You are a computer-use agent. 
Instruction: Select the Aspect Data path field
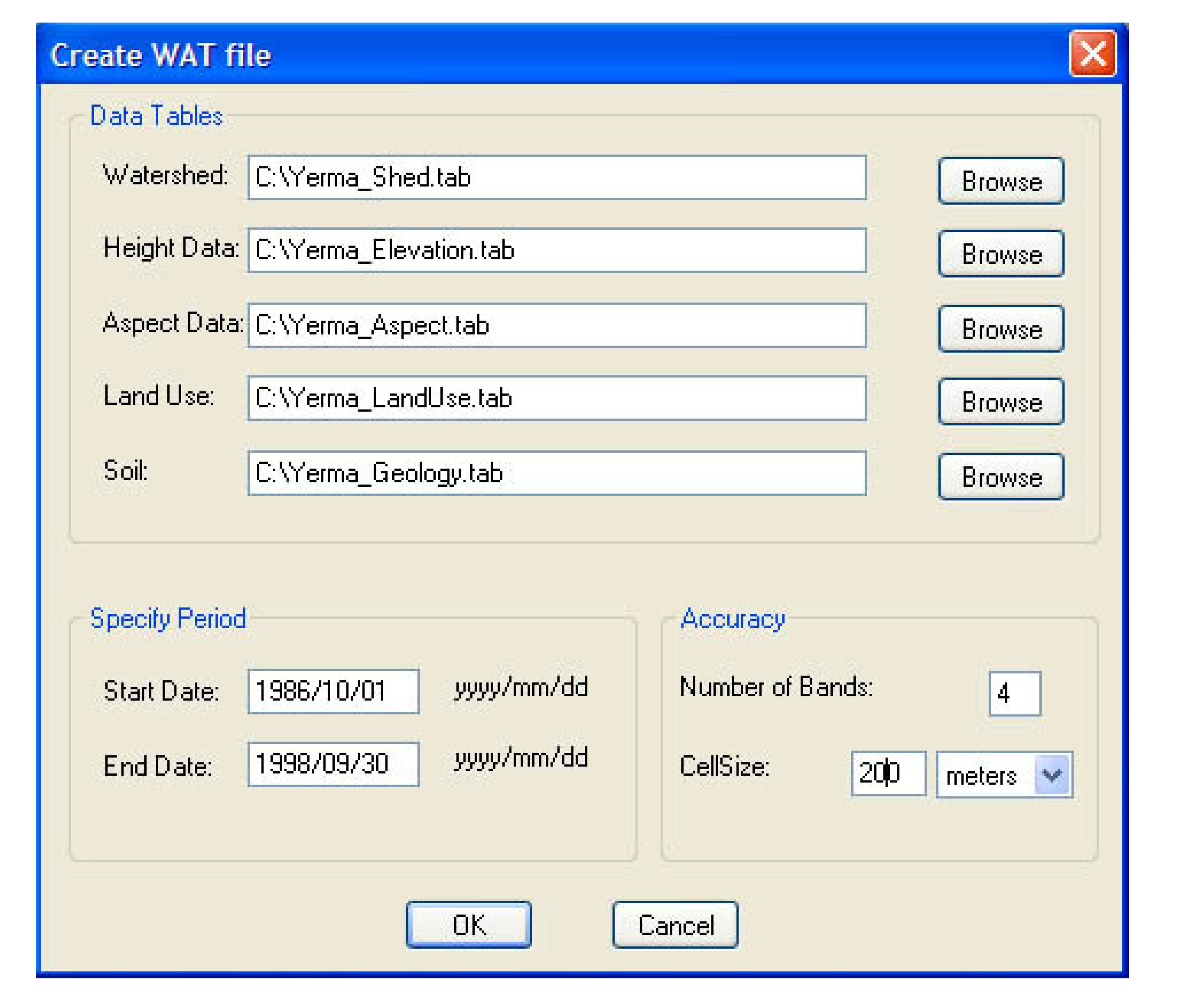point(556,326)
